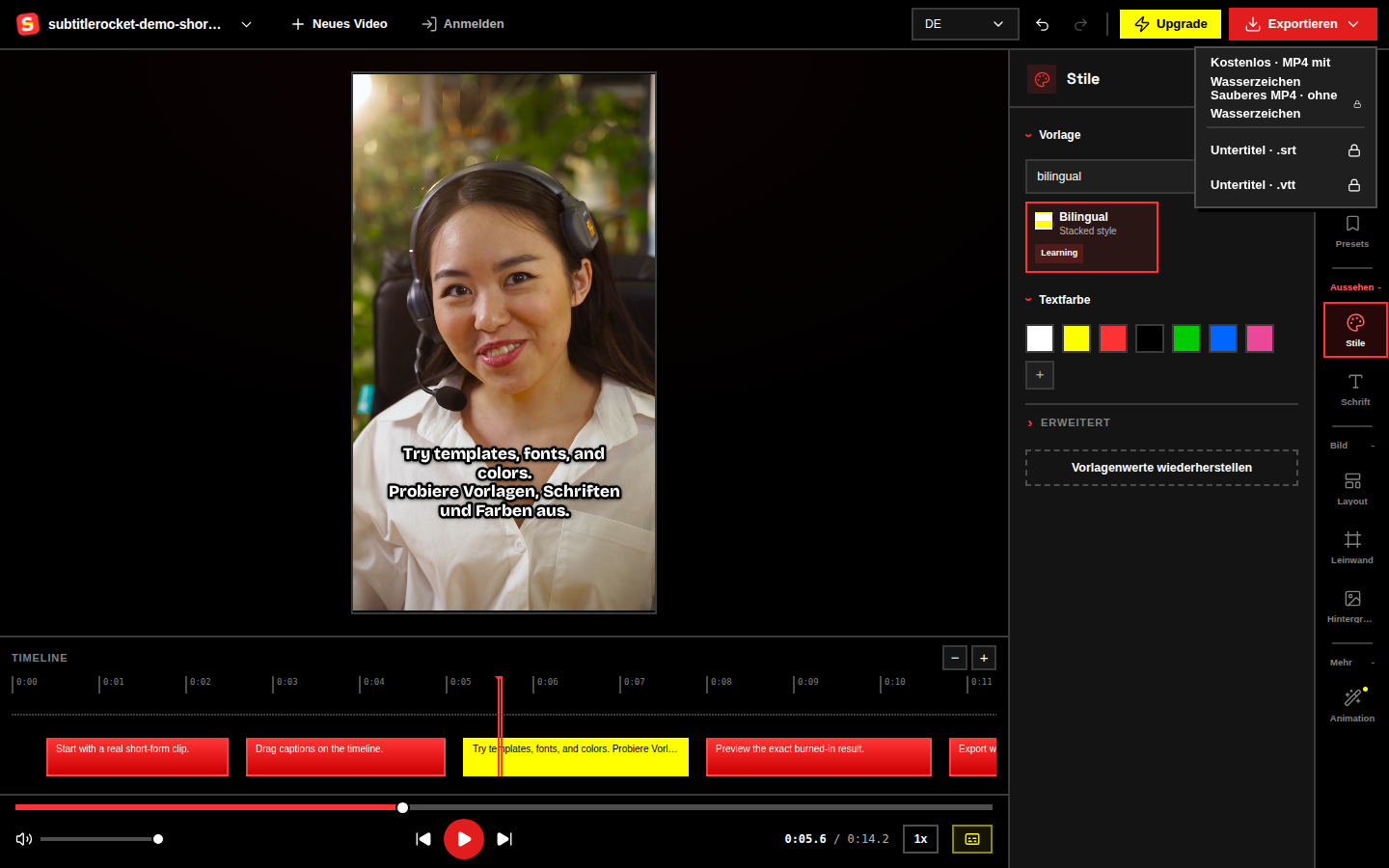Open the Layout panel

pos(1352,489)
